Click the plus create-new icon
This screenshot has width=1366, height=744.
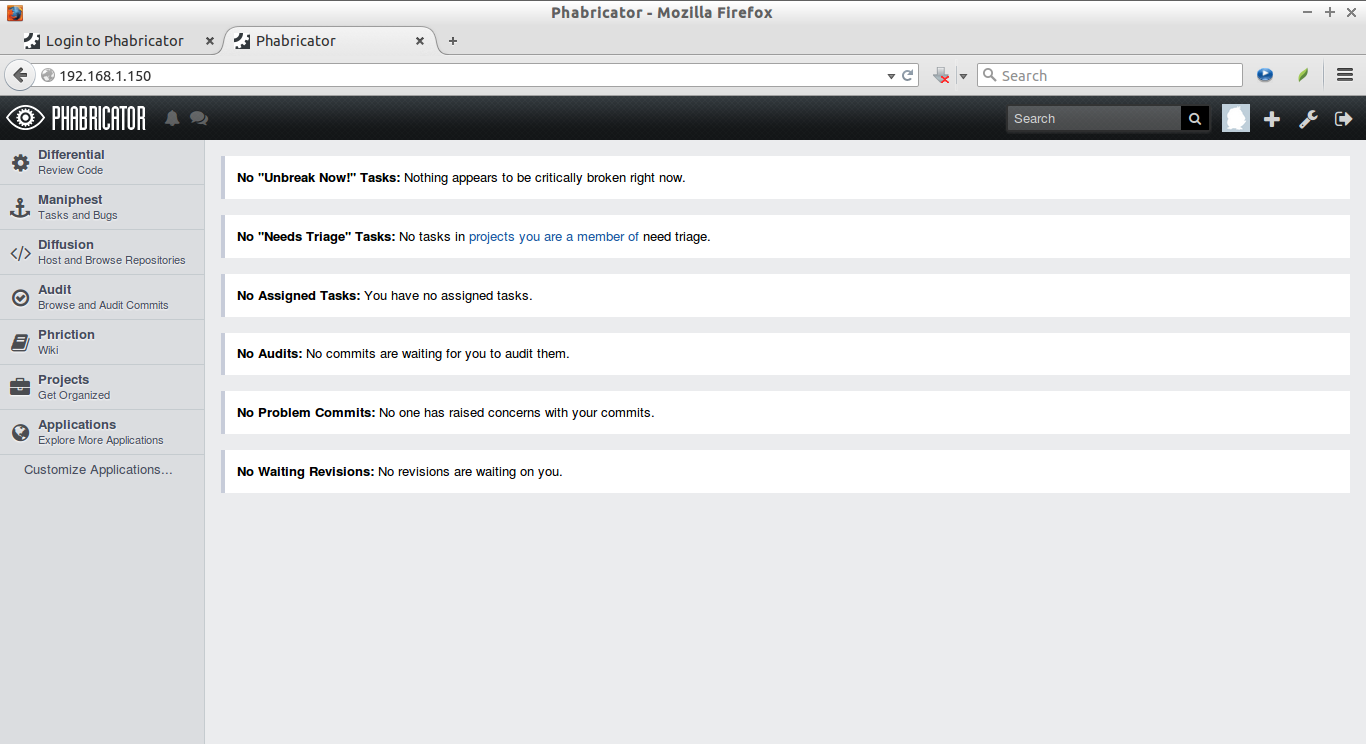pos(1272,119)
